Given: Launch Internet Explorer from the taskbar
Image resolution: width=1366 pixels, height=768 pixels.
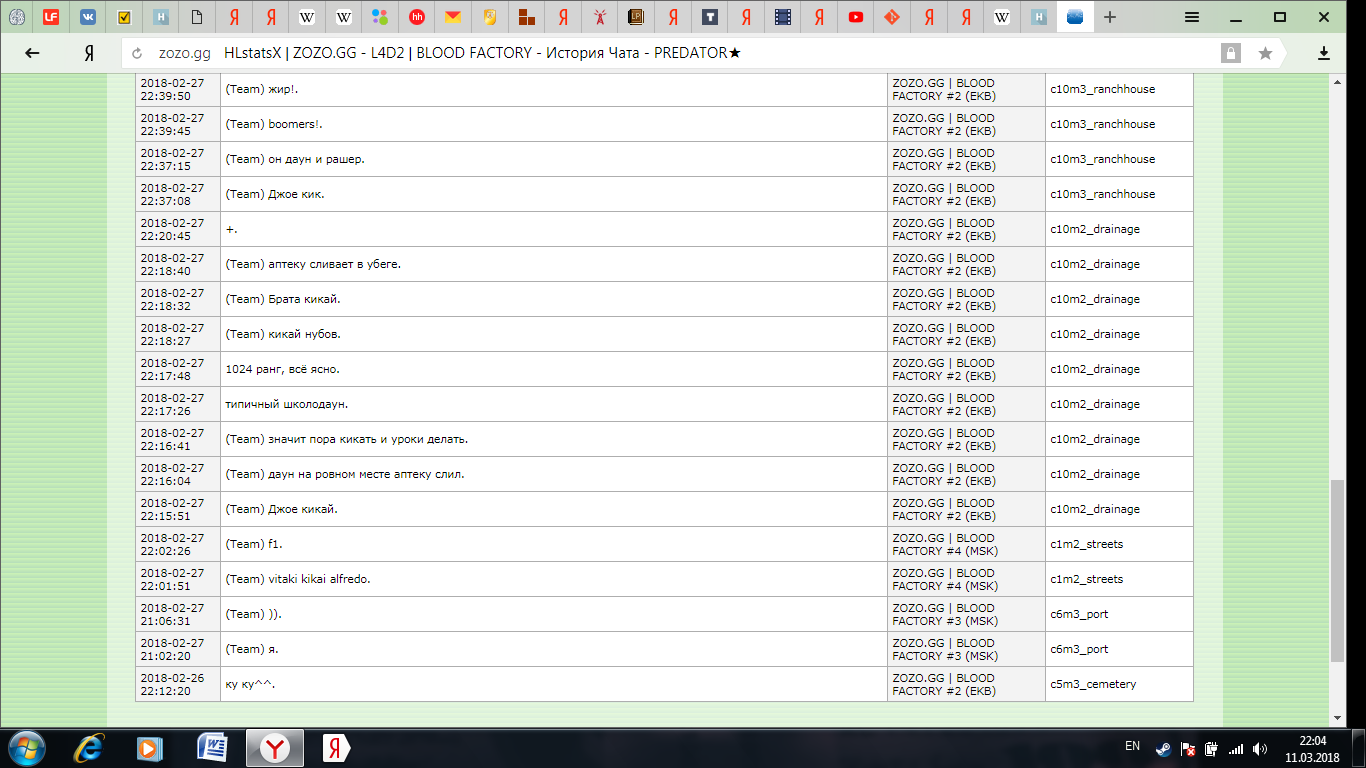Looking at the screenshot, I should 91,747.
